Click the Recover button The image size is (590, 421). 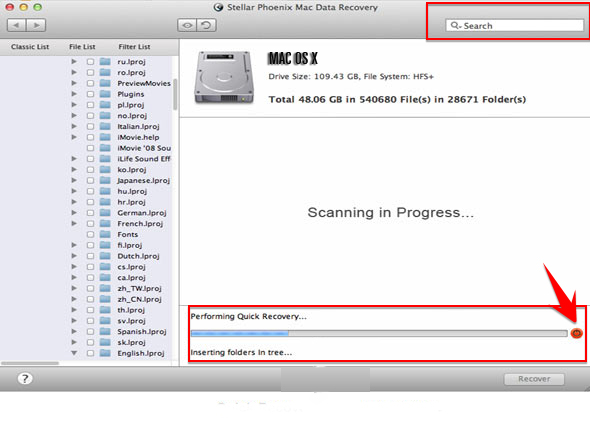tap(534, 379)
